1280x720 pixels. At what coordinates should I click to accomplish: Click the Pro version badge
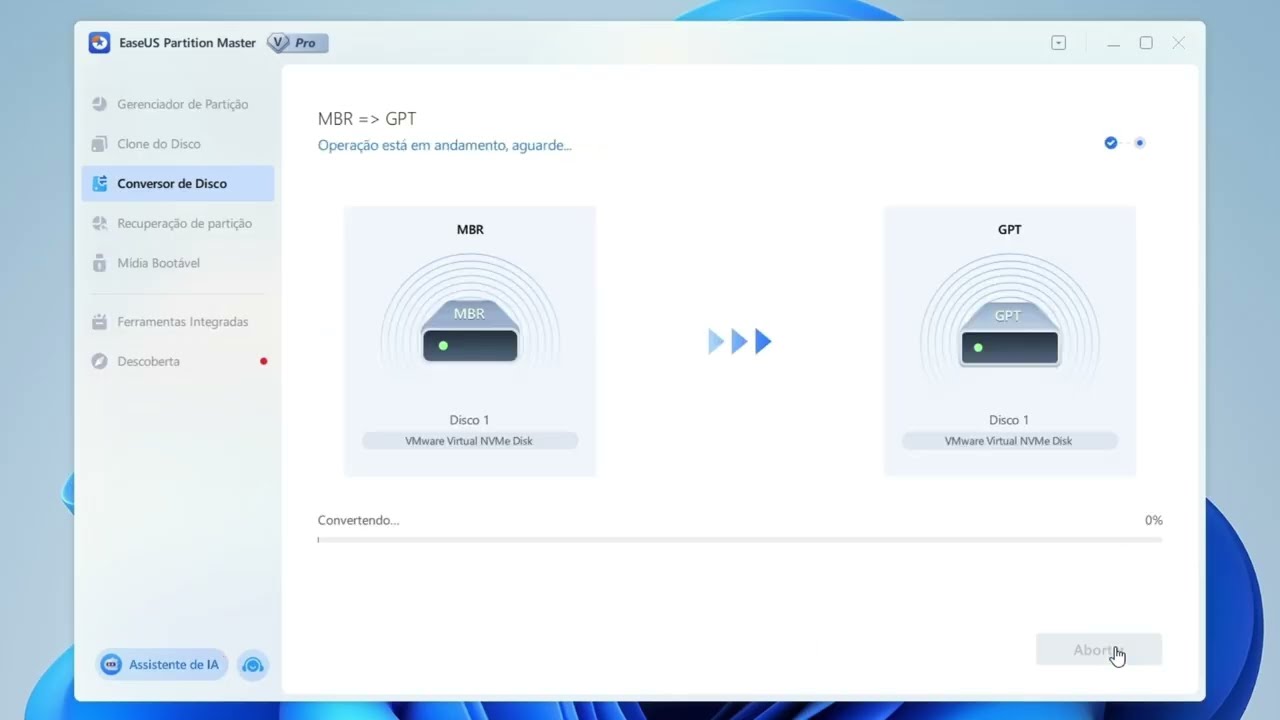point(298,43)
